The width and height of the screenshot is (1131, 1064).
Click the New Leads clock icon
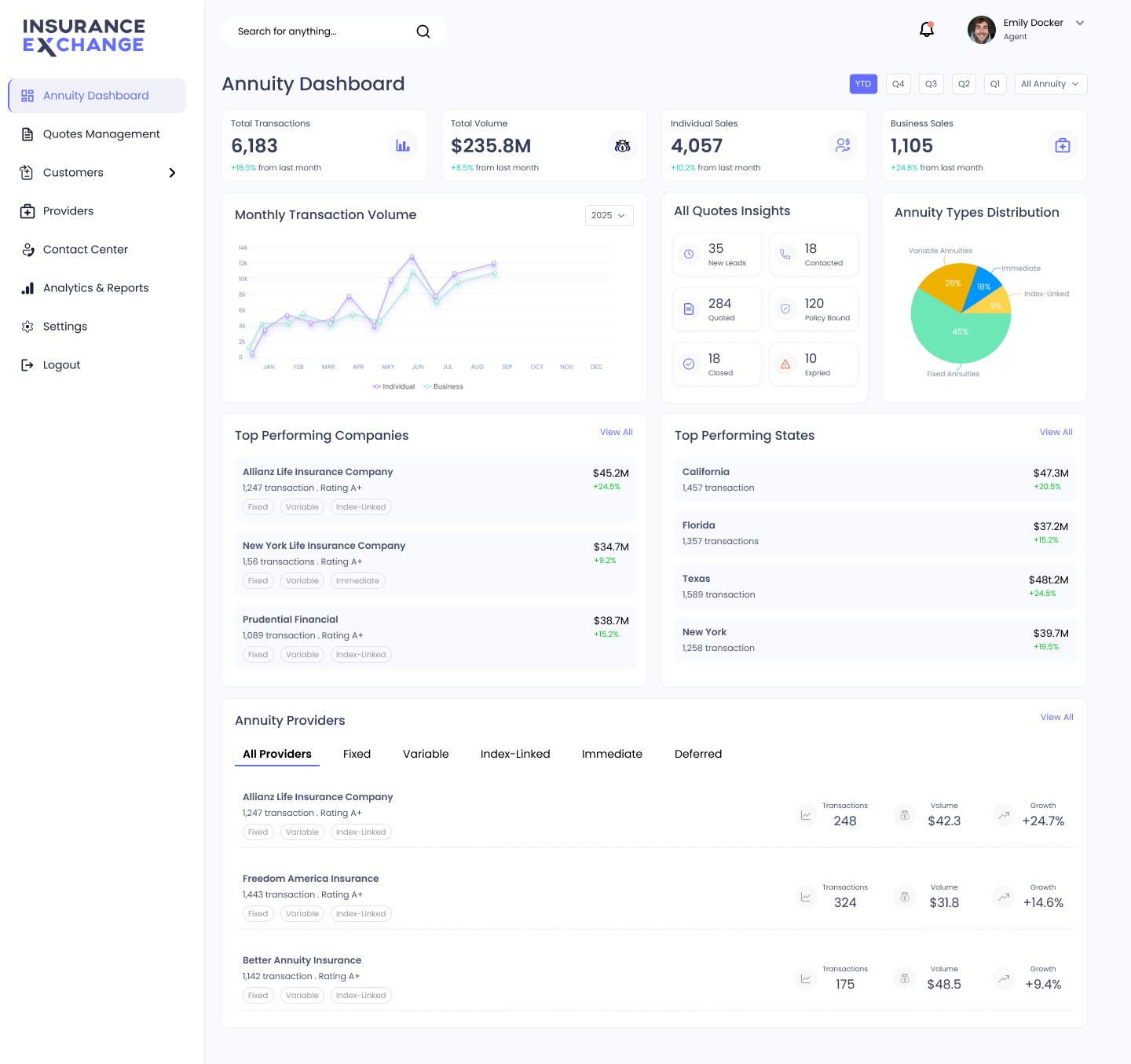(689, 254)
